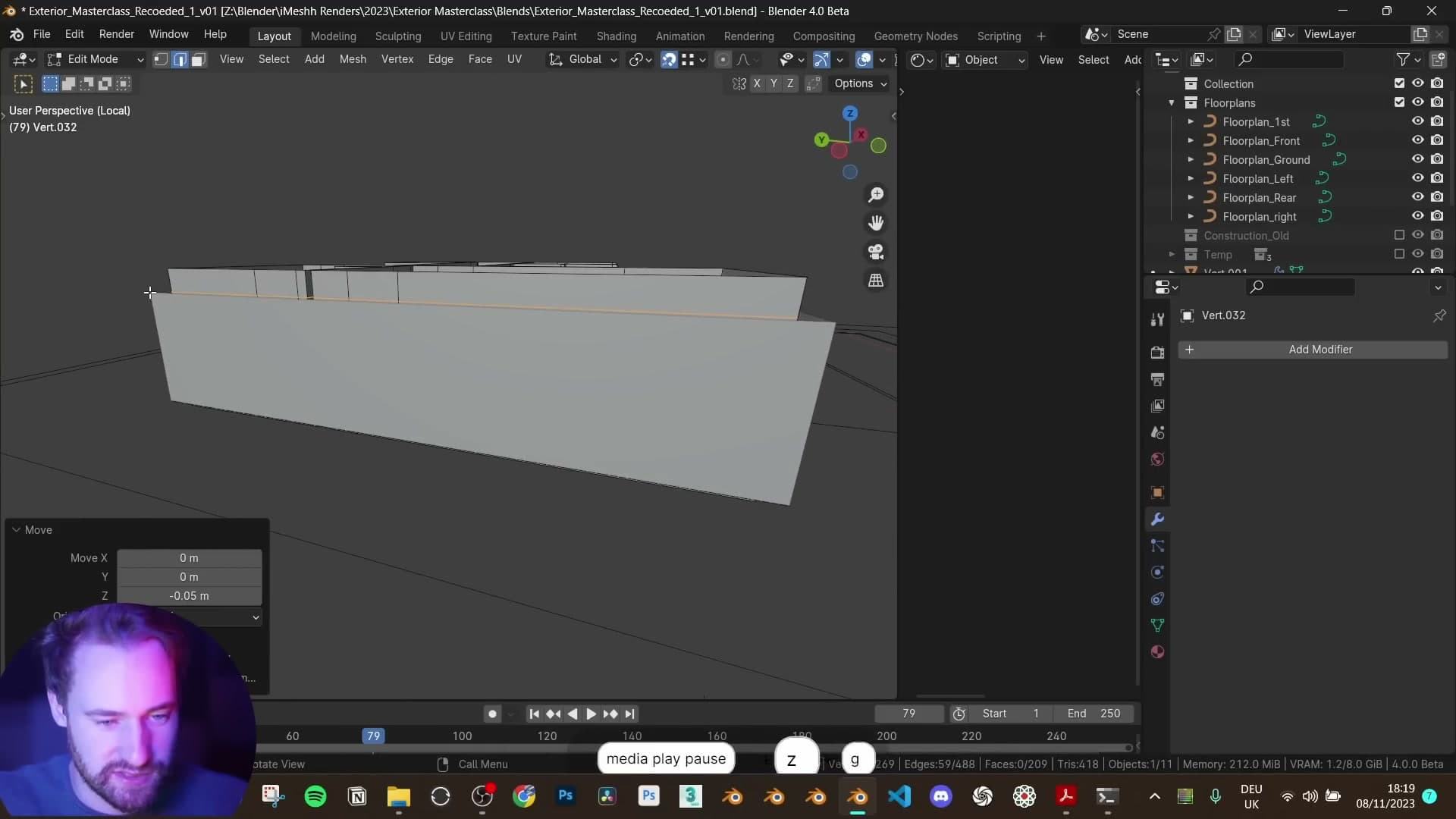This screenshot has width=1456, height=819.
Task: Open the Global transform orientation dropdown
Action: coord(582,60)
